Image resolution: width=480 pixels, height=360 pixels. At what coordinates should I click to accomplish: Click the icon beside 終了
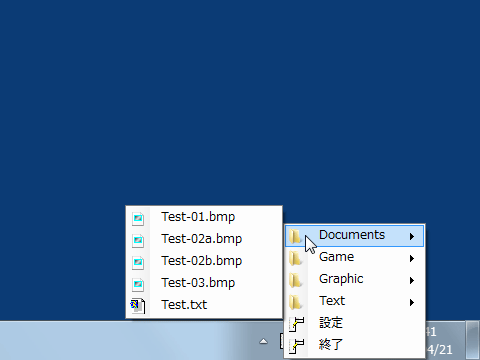pyautogui.click(x=296, y=346)
